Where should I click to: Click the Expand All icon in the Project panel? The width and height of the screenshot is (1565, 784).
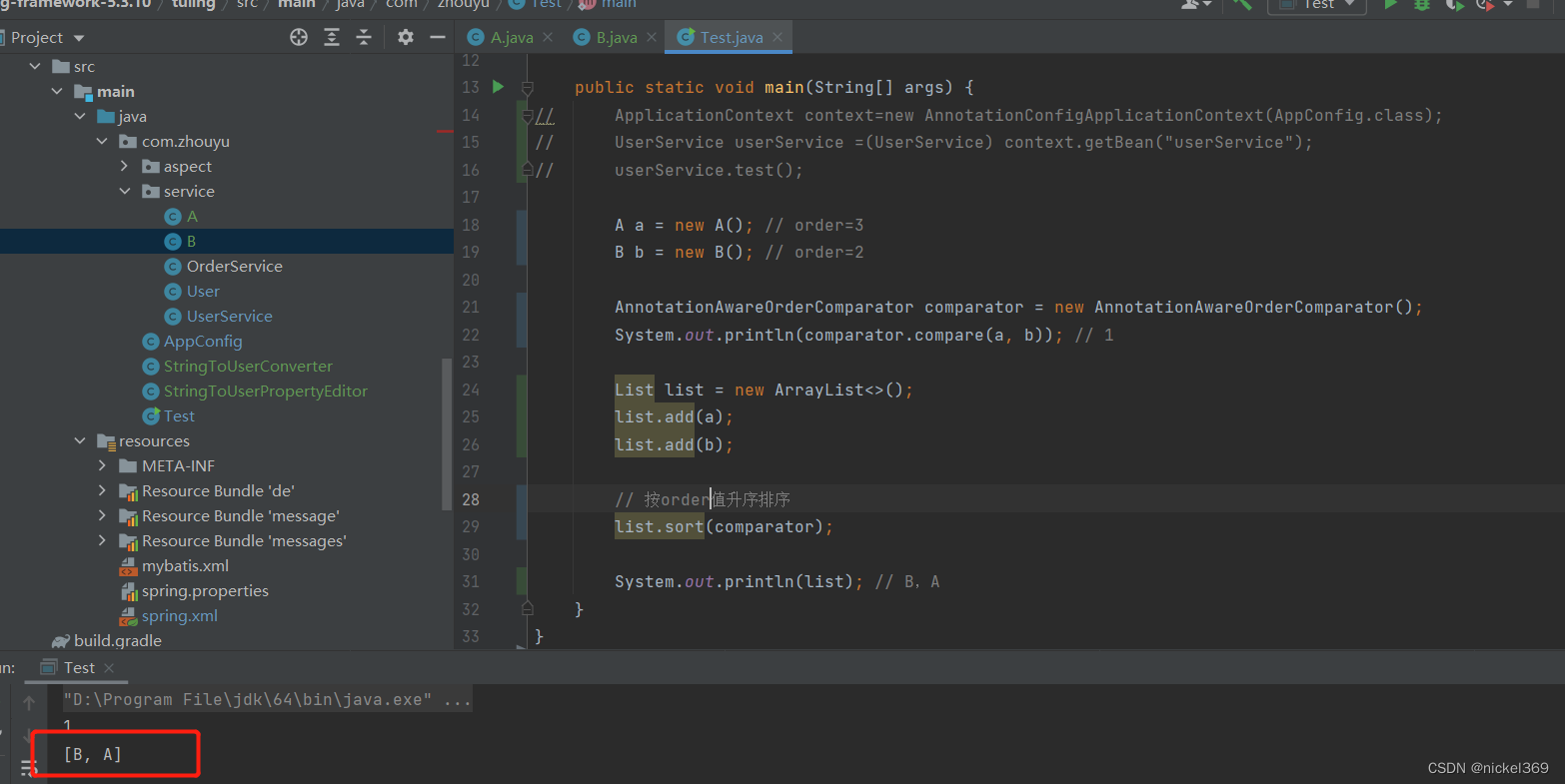point(332,37)
